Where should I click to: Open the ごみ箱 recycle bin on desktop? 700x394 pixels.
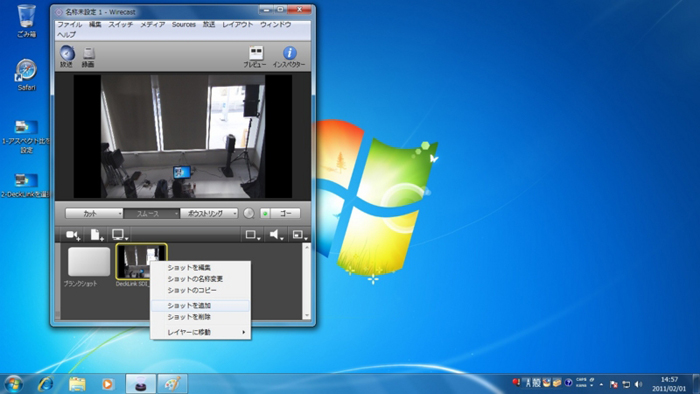point(26,21)
